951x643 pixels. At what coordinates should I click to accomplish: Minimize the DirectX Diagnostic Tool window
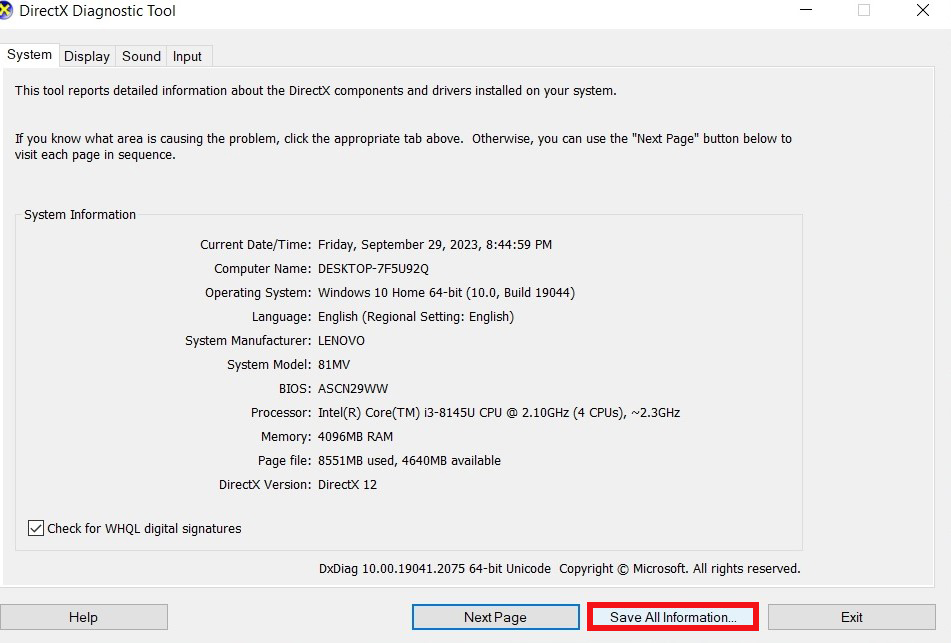point(805,10)
